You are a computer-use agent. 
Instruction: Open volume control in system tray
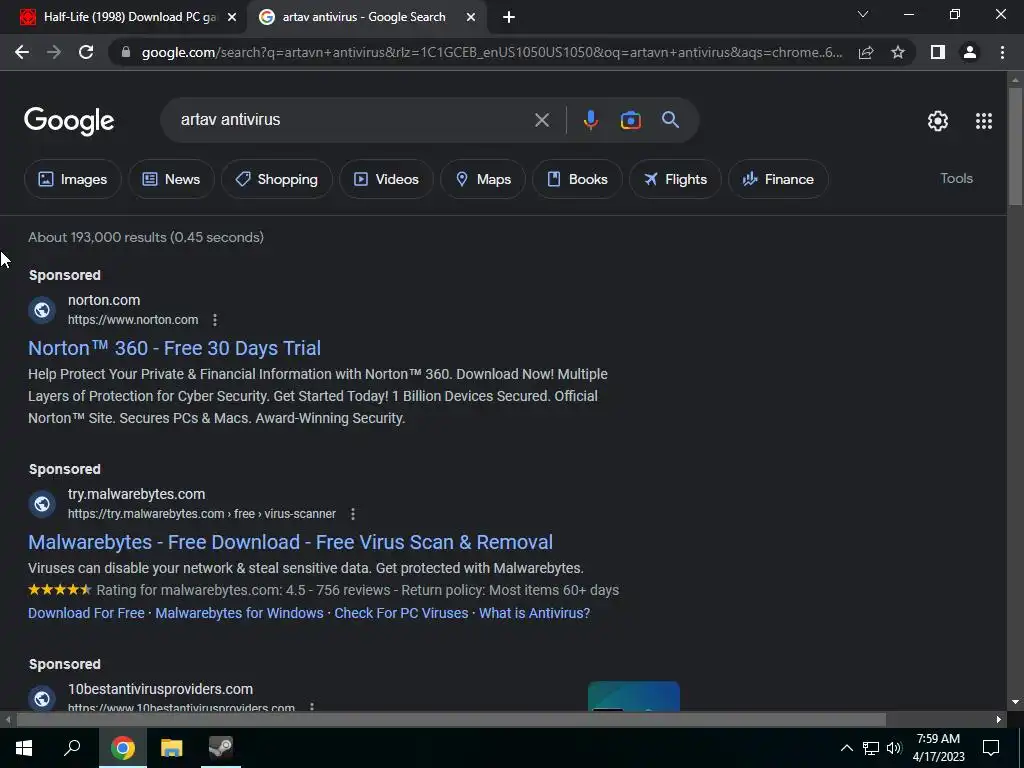[894, 748]
